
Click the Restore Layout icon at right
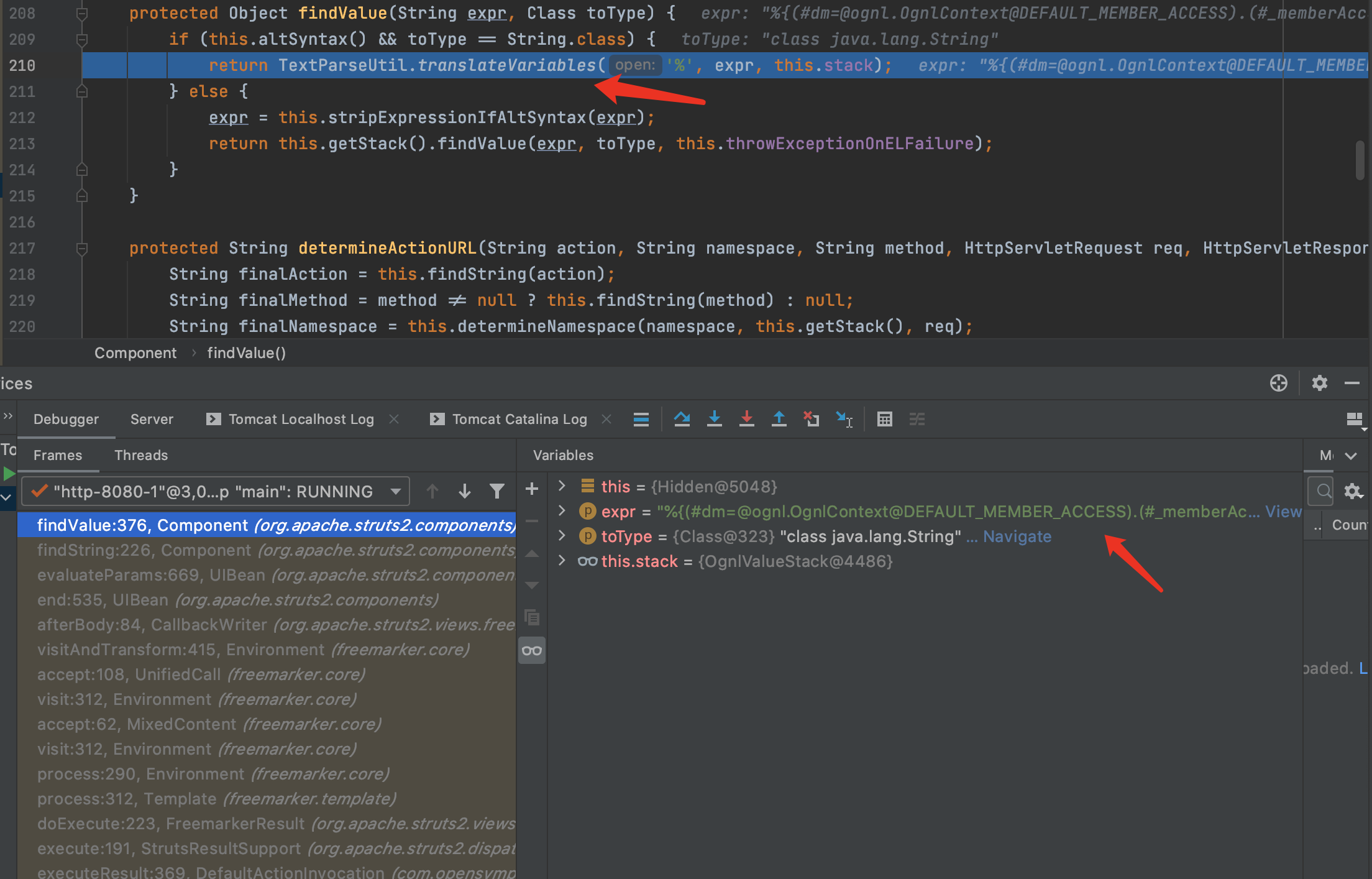coord(1355,420)
